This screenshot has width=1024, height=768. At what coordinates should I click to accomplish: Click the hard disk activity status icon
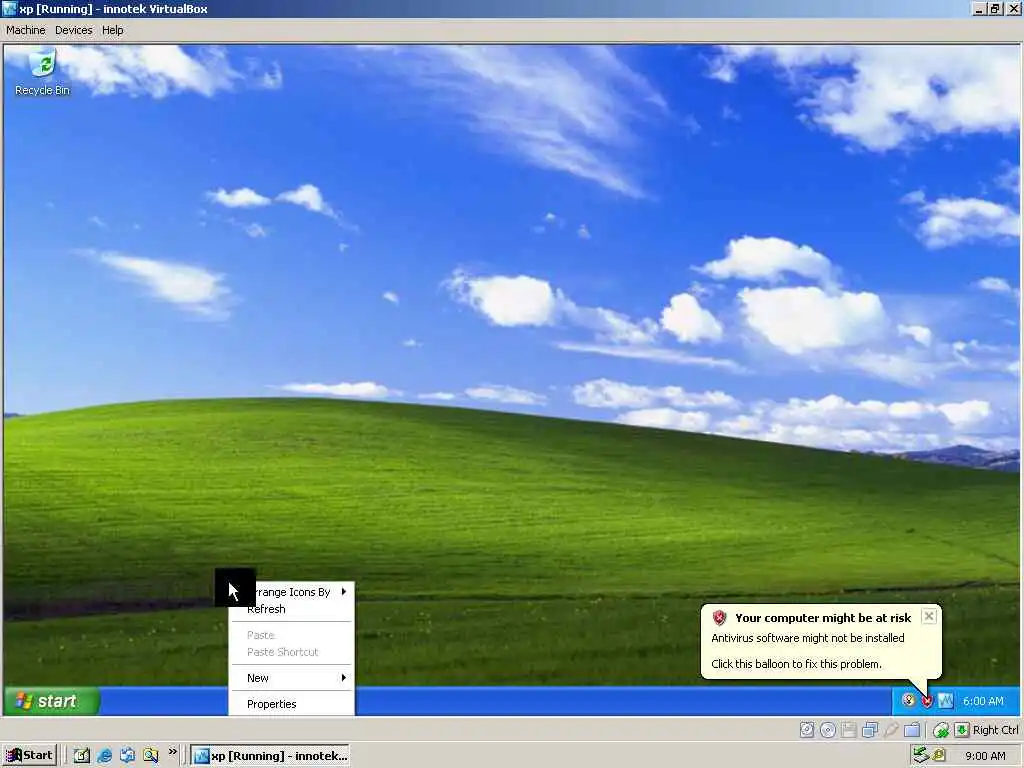(x=807, y=729)
